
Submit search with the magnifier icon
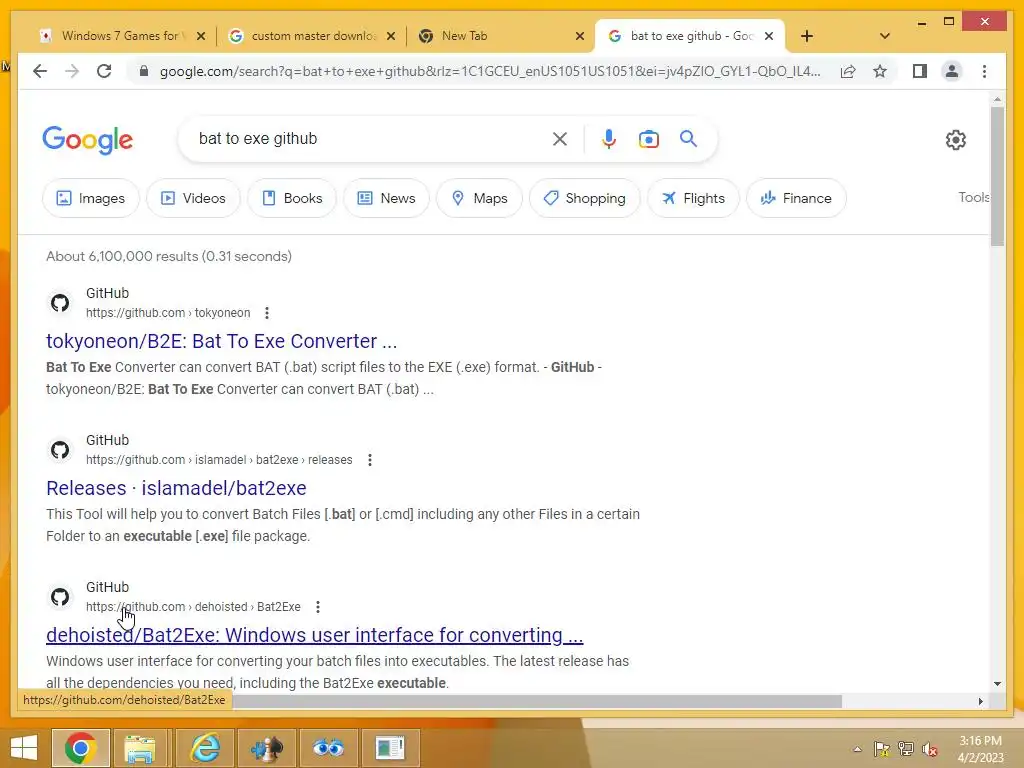click(688, 138)
